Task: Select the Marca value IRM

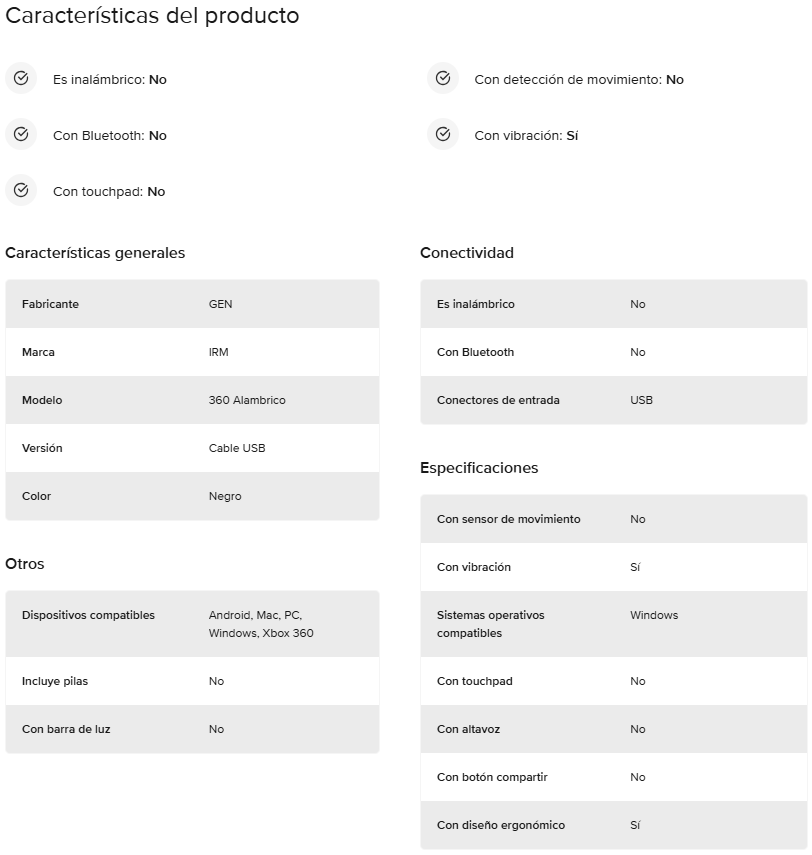Action: 219,352
